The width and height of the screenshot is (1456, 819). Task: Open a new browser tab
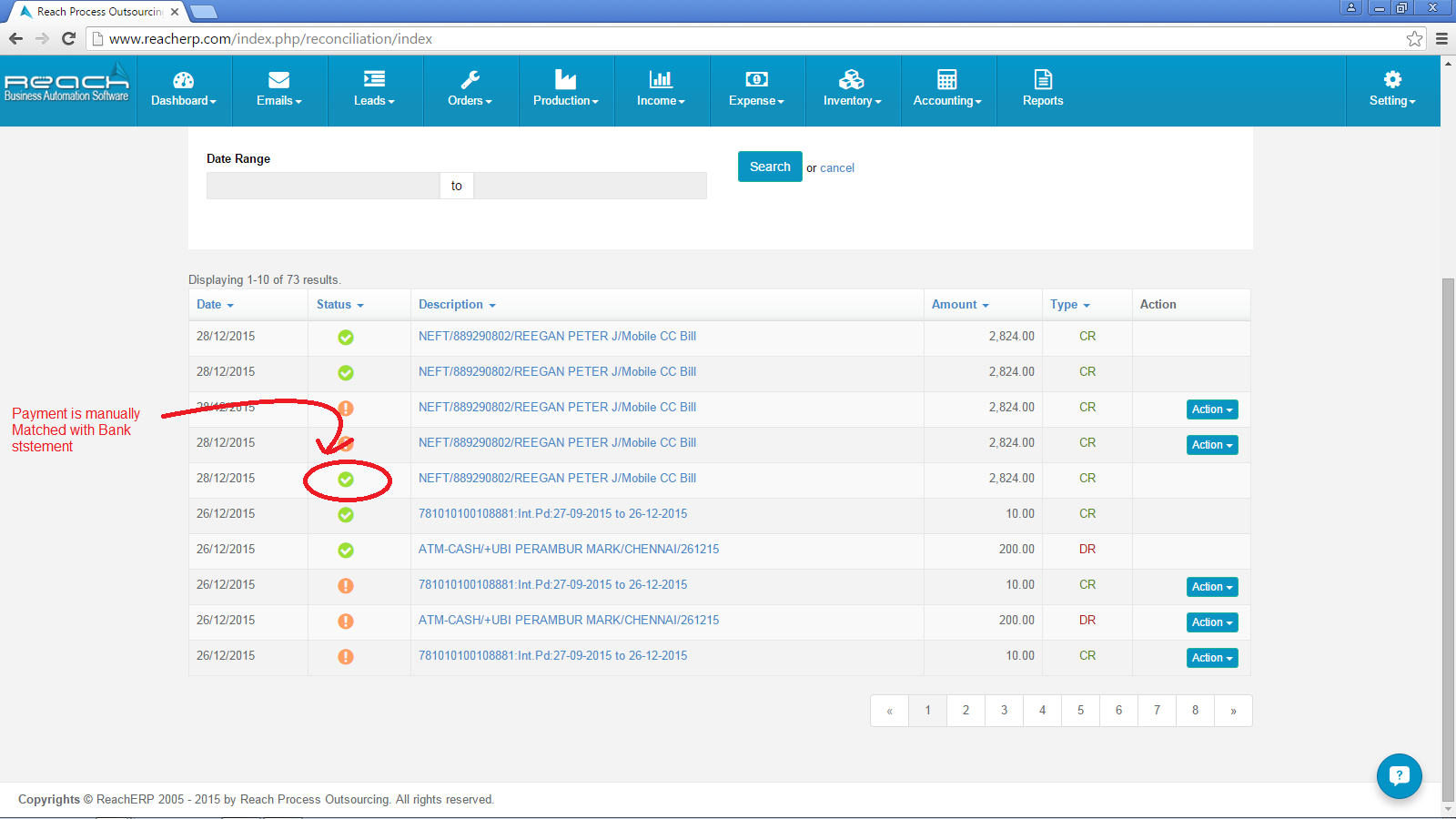[x=204, y=12]
